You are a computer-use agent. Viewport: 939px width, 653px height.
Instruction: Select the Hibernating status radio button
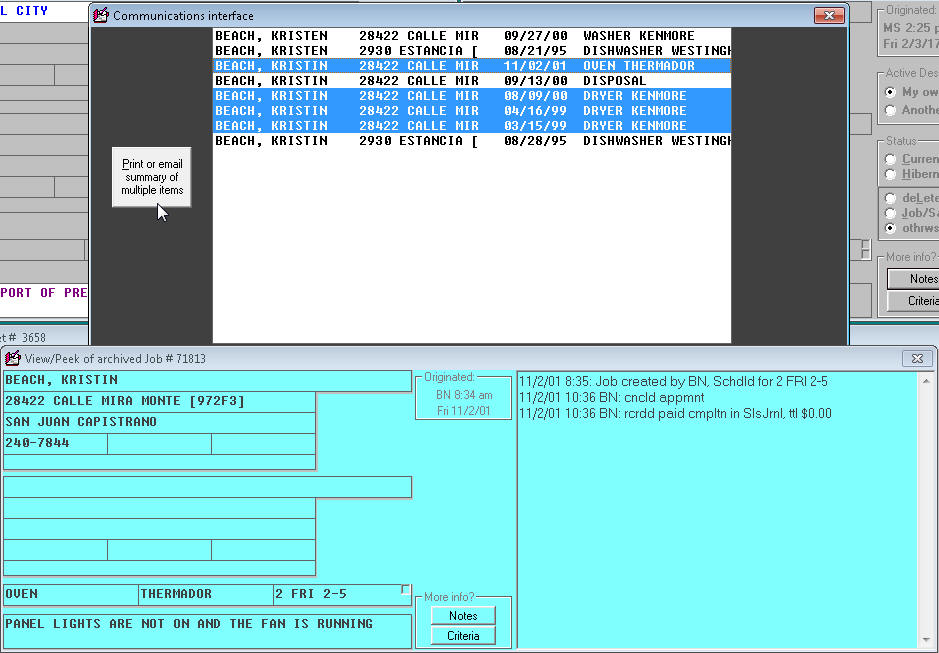click(x=891, y=174)
